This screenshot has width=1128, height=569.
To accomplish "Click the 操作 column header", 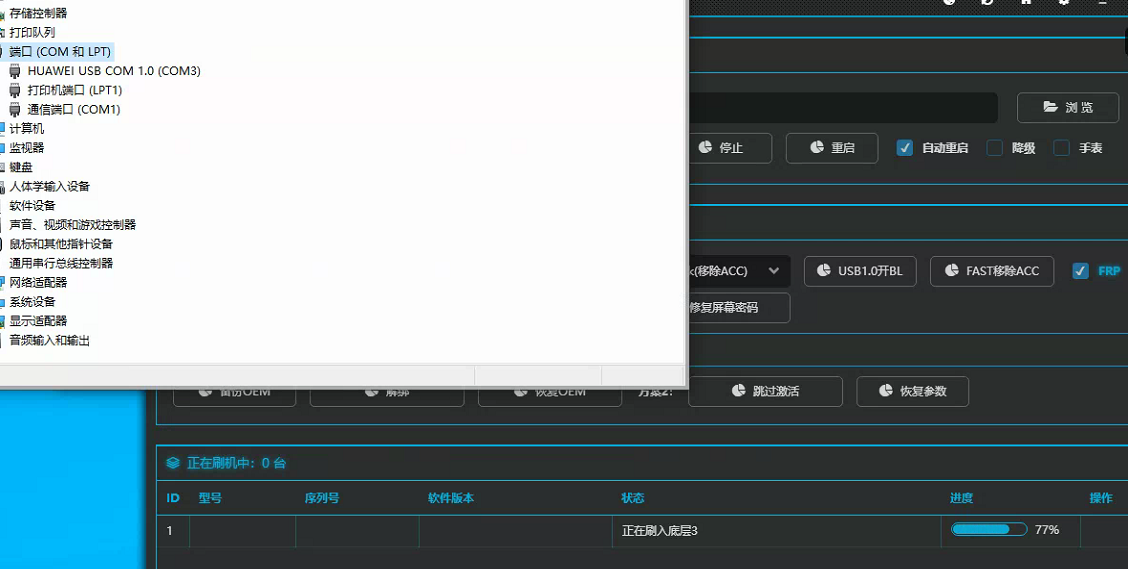I will 1101,498.
